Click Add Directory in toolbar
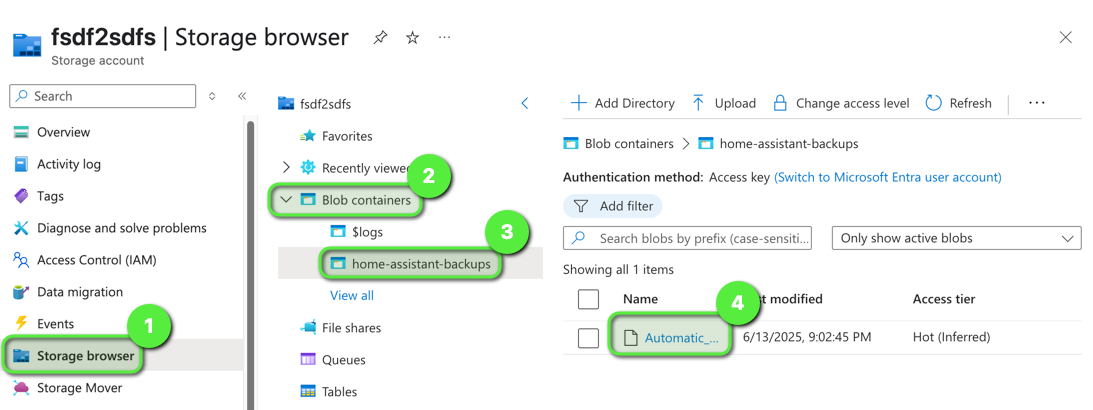Image resolution: width=1093 pixels, height=410 pixels. (622, 103)
